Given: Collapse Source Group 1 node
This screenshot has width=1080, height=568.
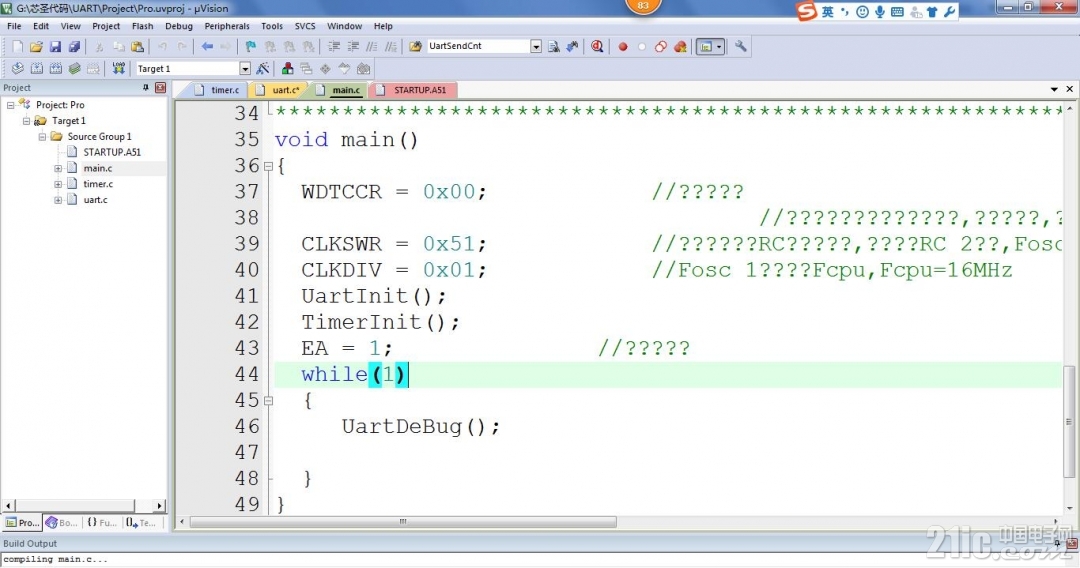Looking at the screenshot, I should [42, 136].
